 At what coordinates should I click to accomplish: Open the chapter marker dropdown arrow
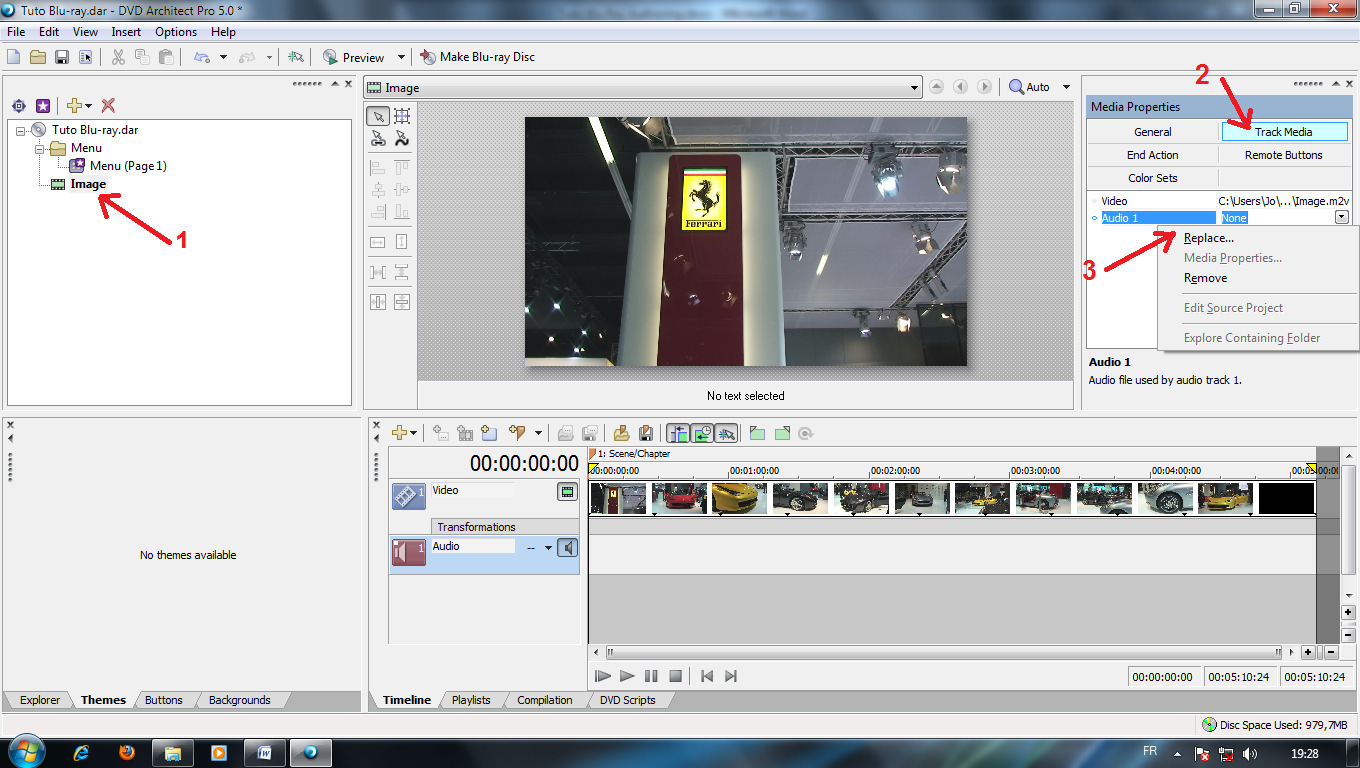coord(538,433)
